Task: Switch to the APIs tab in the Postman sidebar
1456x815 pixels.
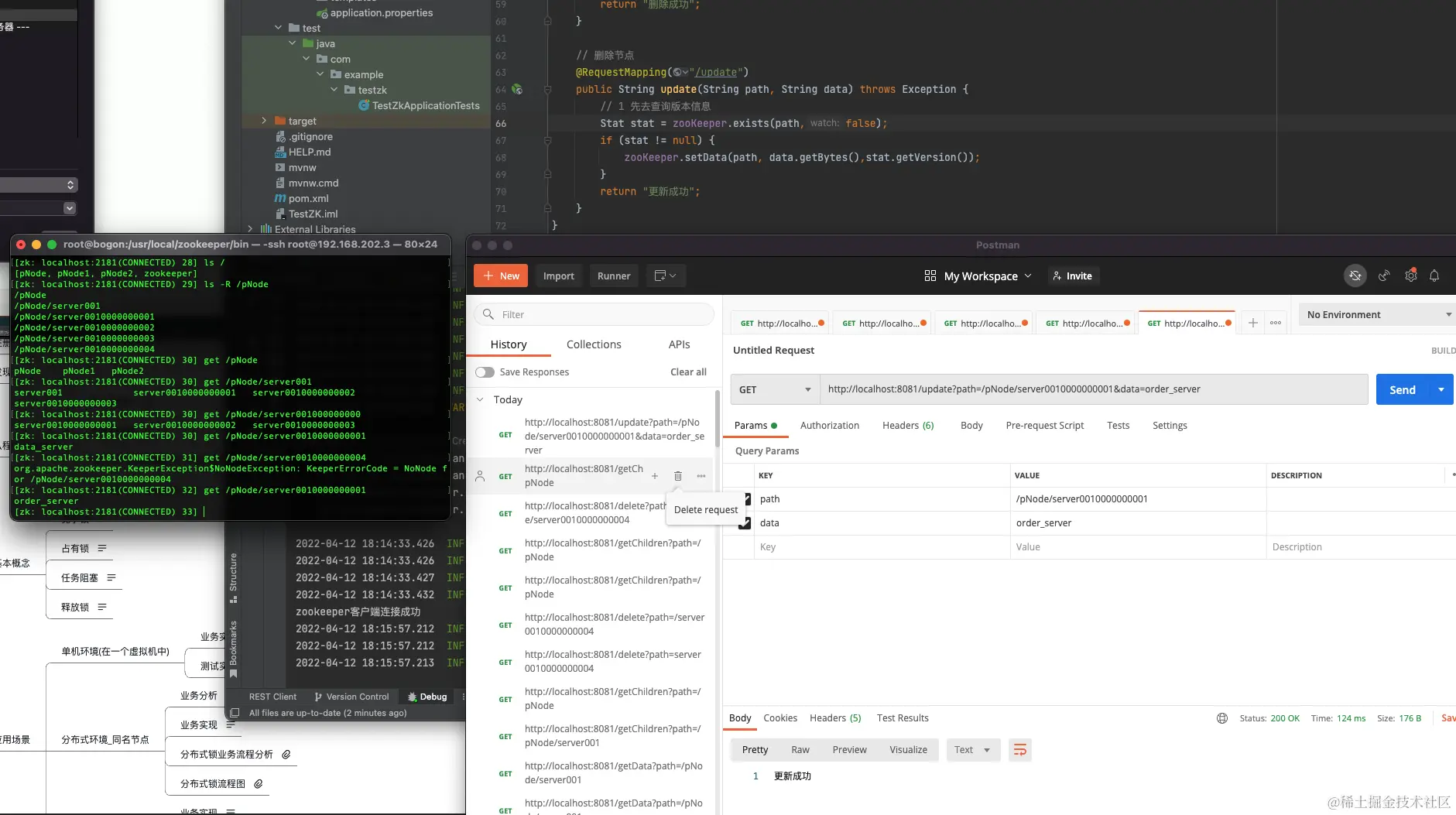Action: tap(679, 344)
